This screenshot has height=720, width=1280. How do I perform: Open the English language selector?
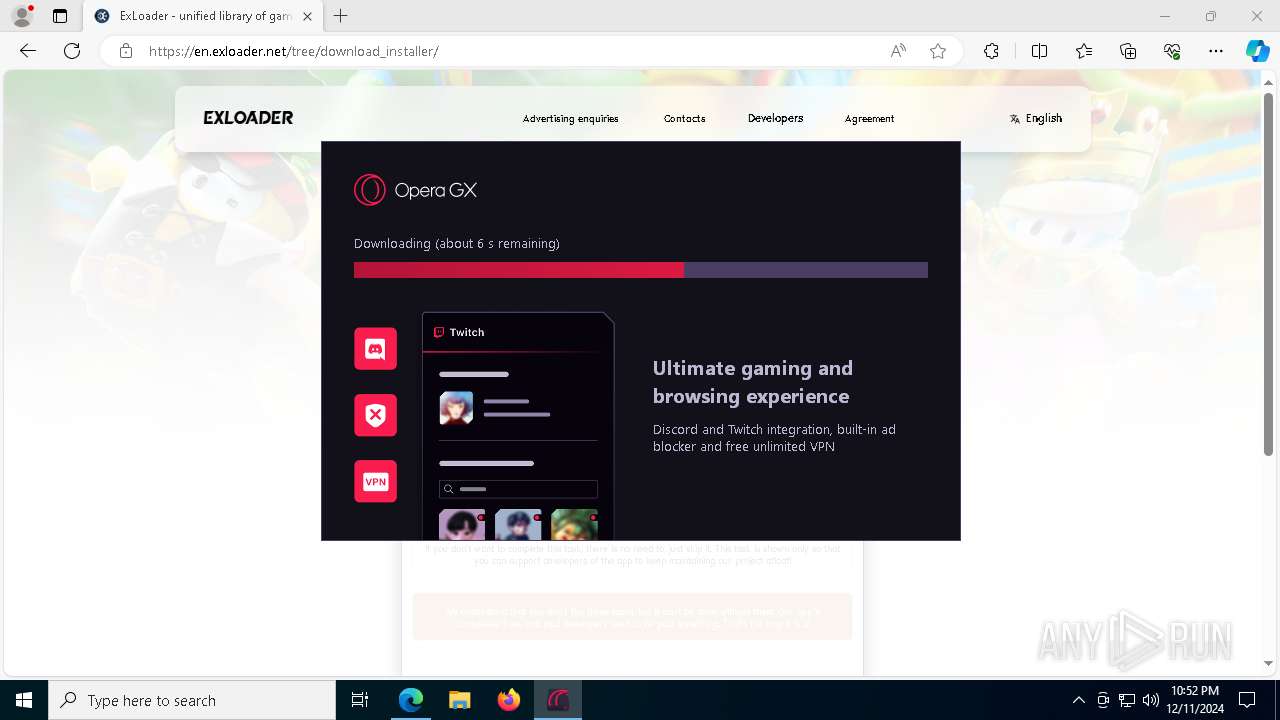click(x=1036, y=118)
